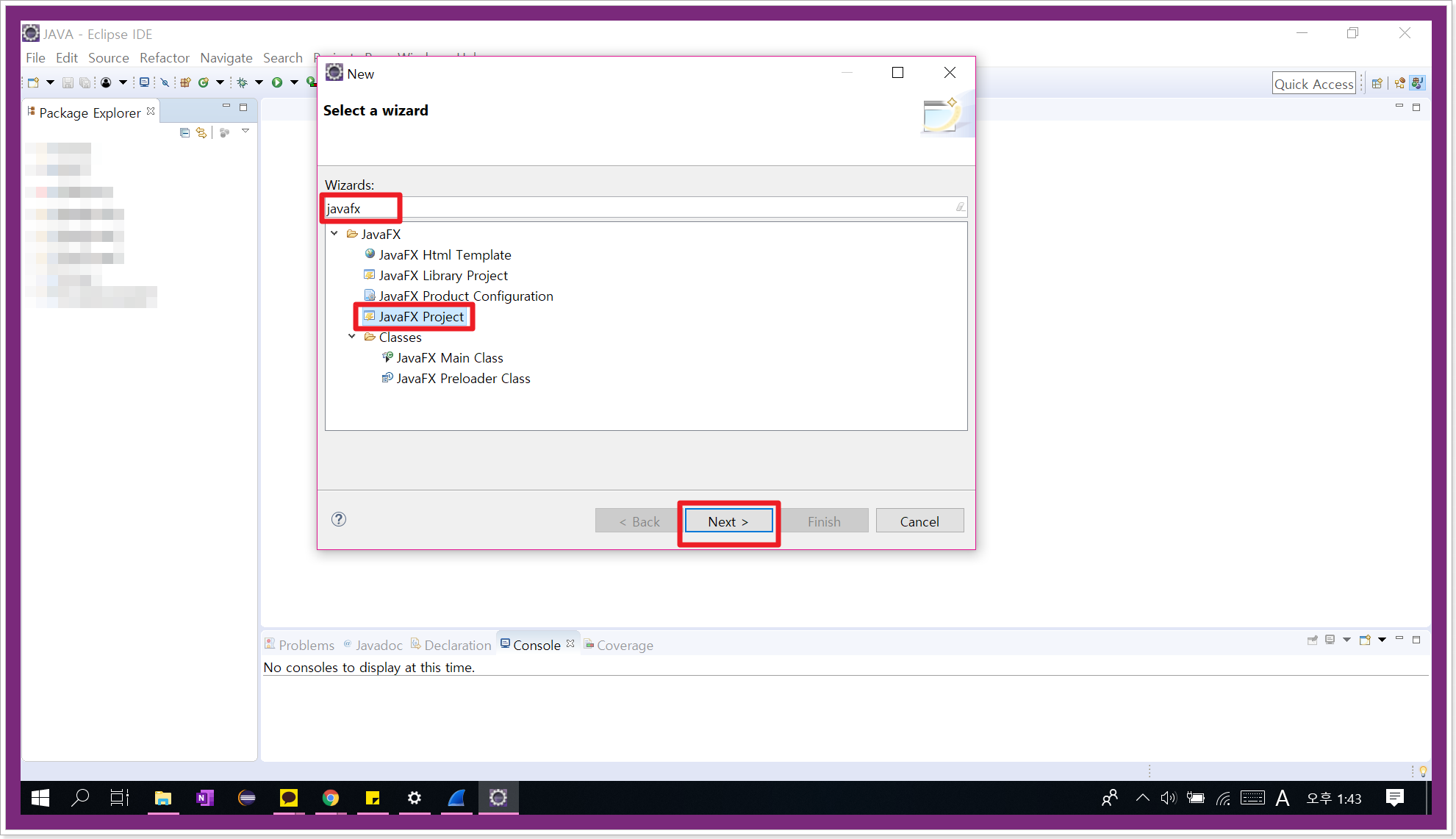The width and height of the screenshot is (1456, 839).
Task: Click the Debug bug icon
Action: pyautogui.click(x=242, y=82)
